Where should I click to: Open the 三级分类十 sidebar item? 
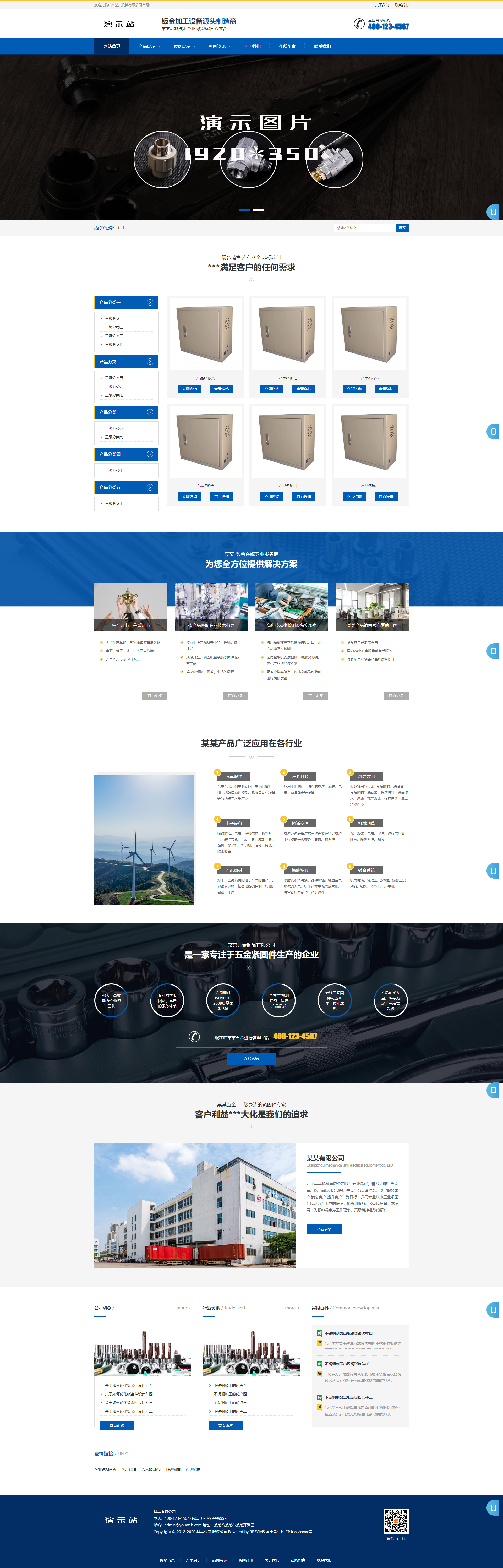[x=114, y=471]
